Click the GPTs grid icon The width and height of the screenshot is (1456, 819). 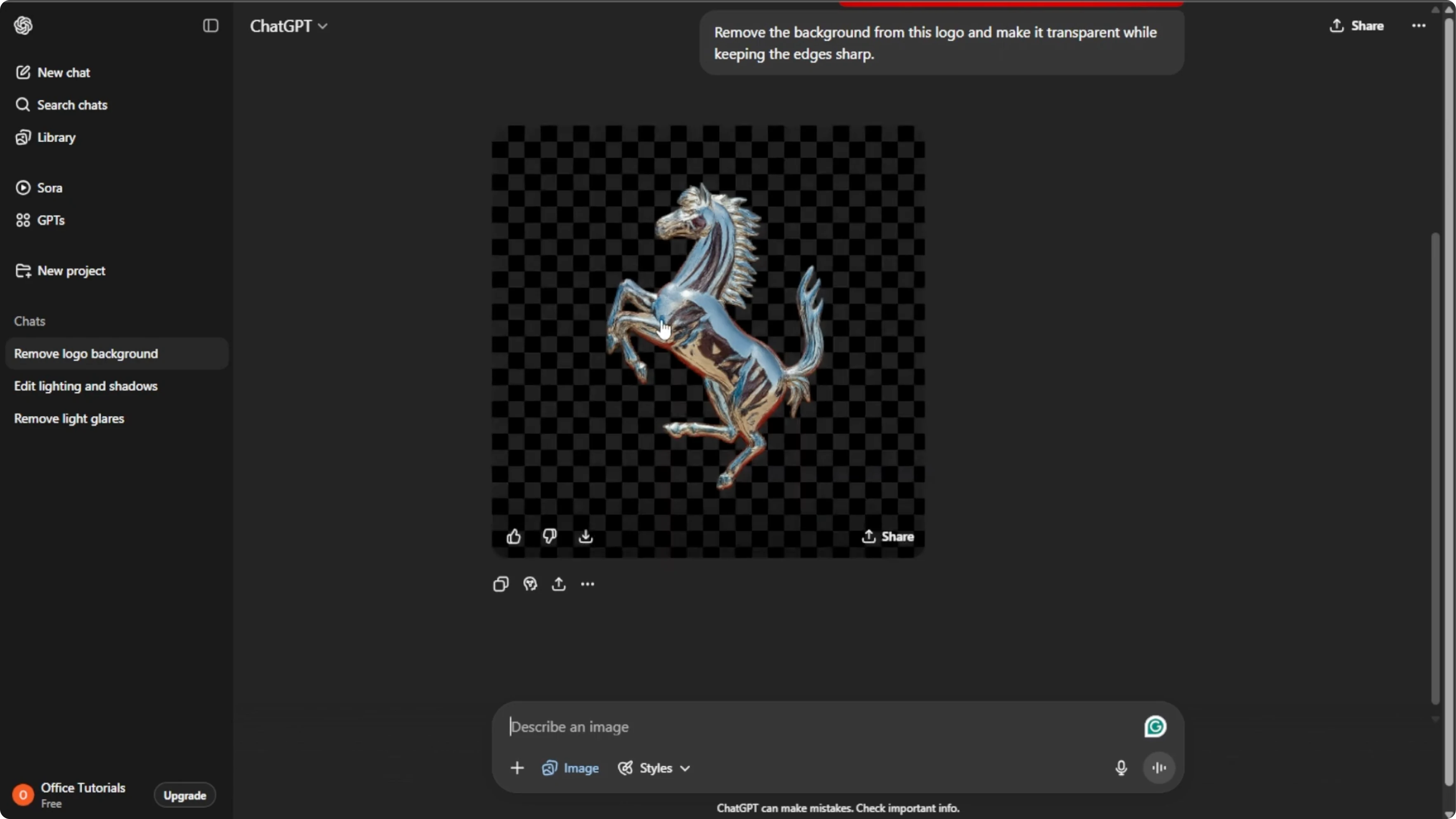[x=23, y=220]
